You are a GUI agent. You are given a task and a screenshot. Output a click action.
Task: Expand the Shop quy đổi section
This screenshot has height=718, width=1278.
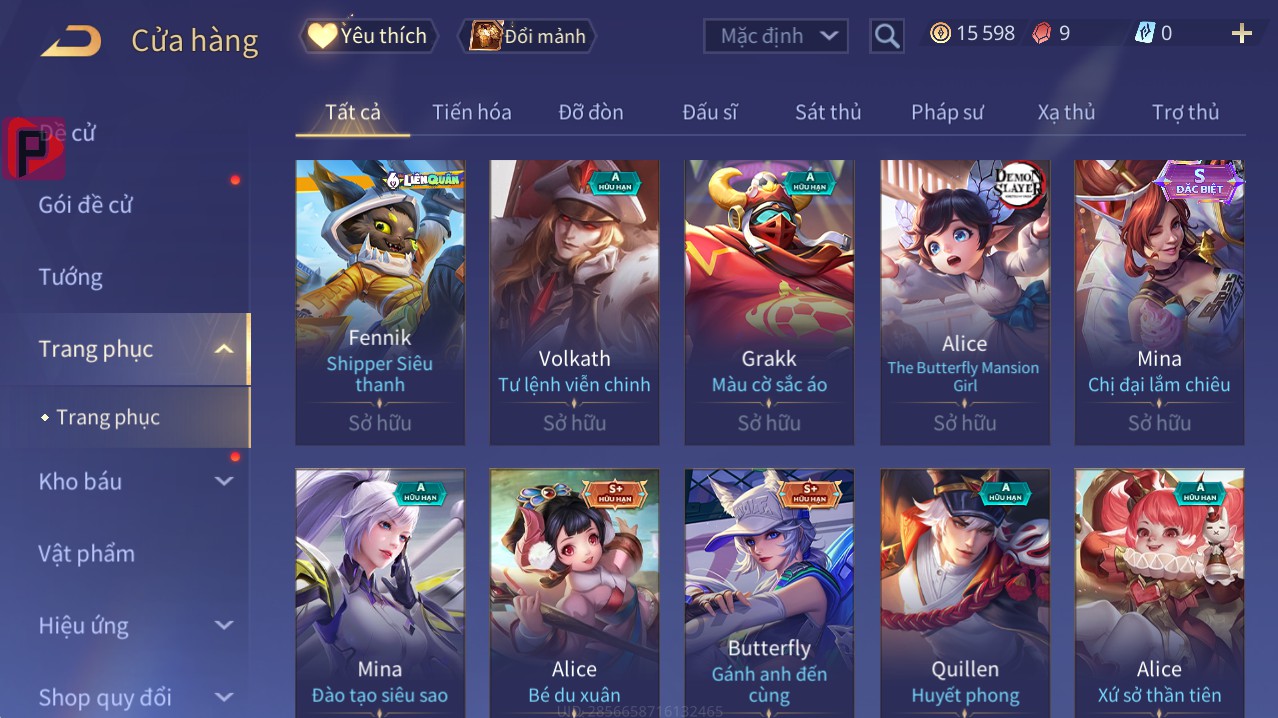pos(224,697)
